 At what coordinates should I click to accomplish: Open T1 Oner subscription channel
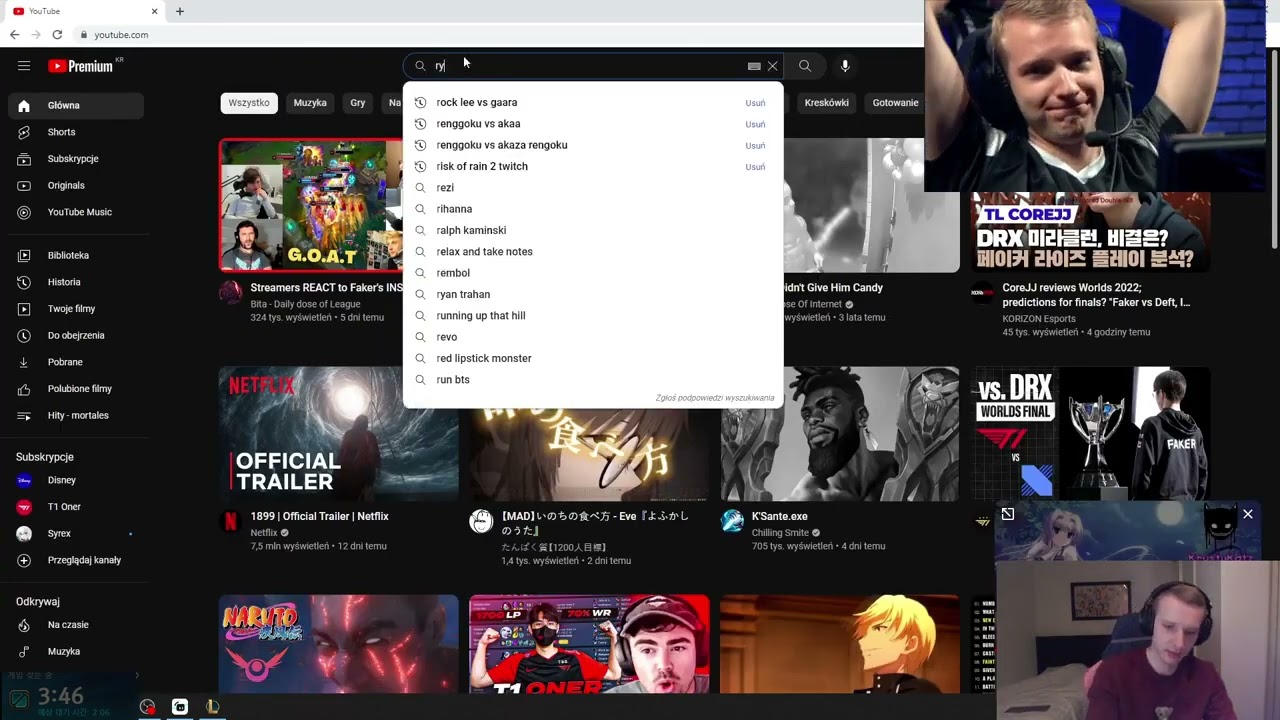point(76,507)
